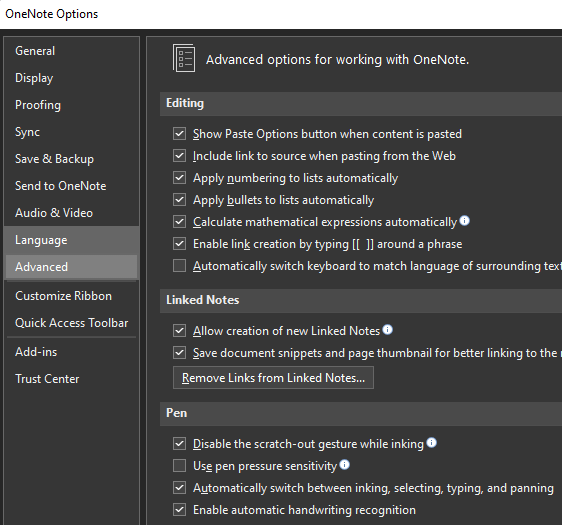The width and height of the screenshot is (562, 525).
Task: Show info tip for Allow creation of Linked Notes
Action: (x=387, y=329)
